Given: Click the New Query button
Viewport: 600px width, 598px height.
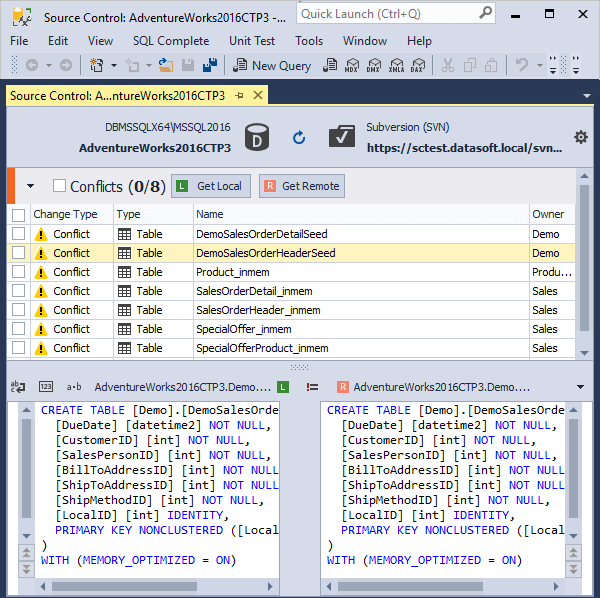Looking at the screenshot, I should click(x=272, y=65).
